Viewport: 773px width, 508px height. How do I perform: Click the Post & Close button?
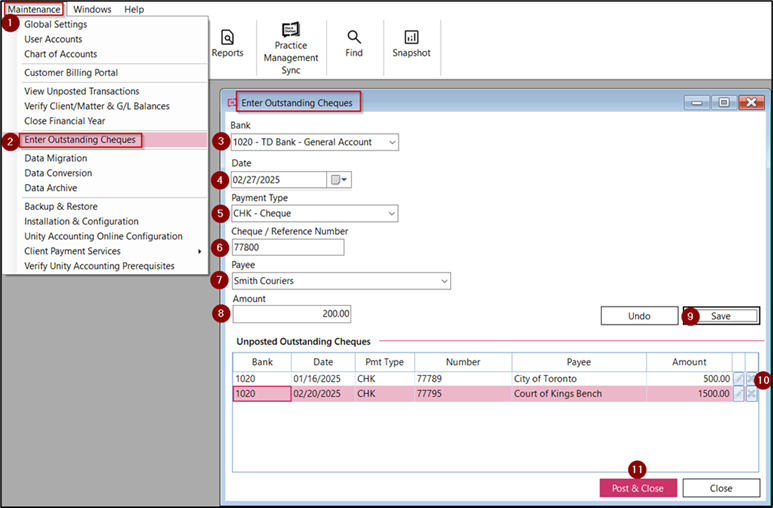pyautogui.click(x=638, y=488)
